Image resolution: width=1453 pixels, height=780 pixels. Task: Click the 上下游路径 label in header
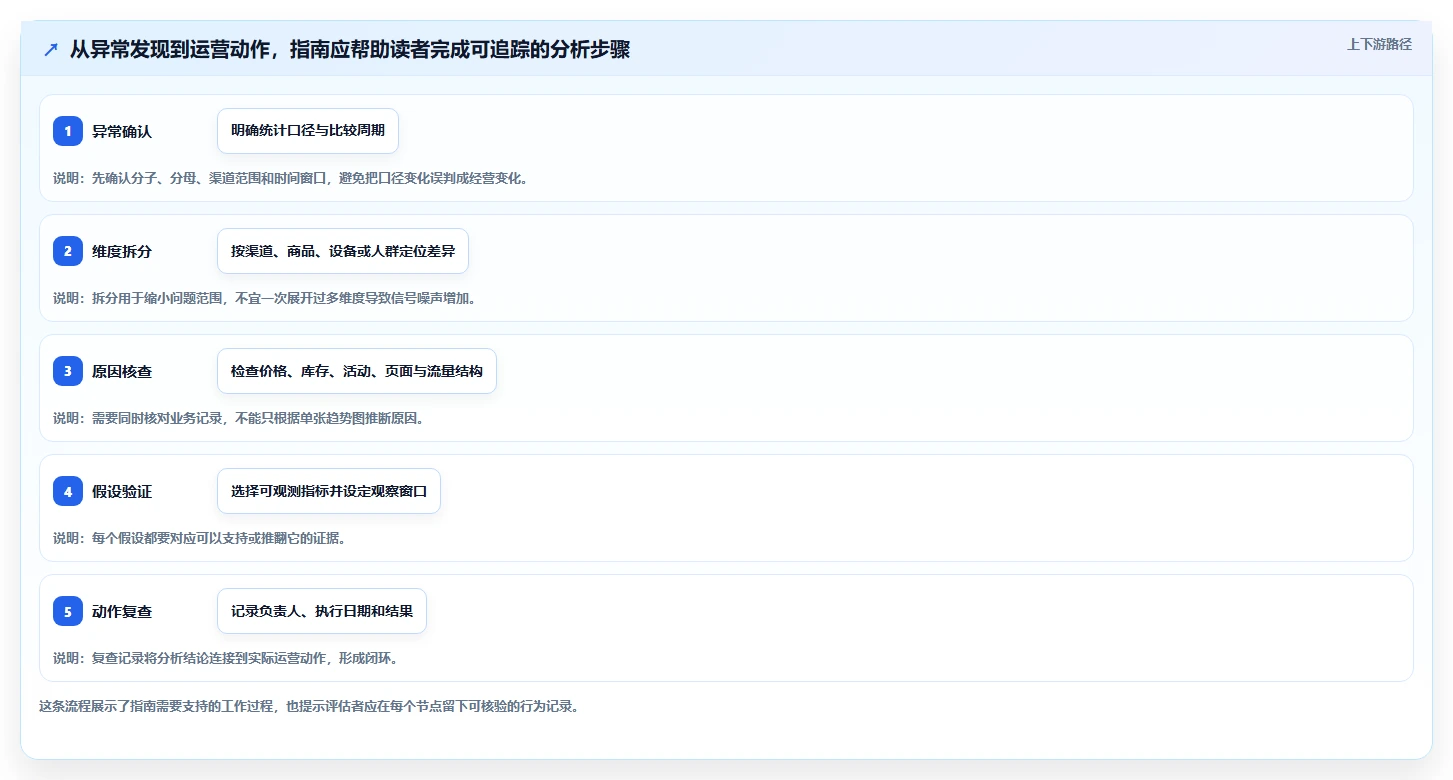point(1379,44)
